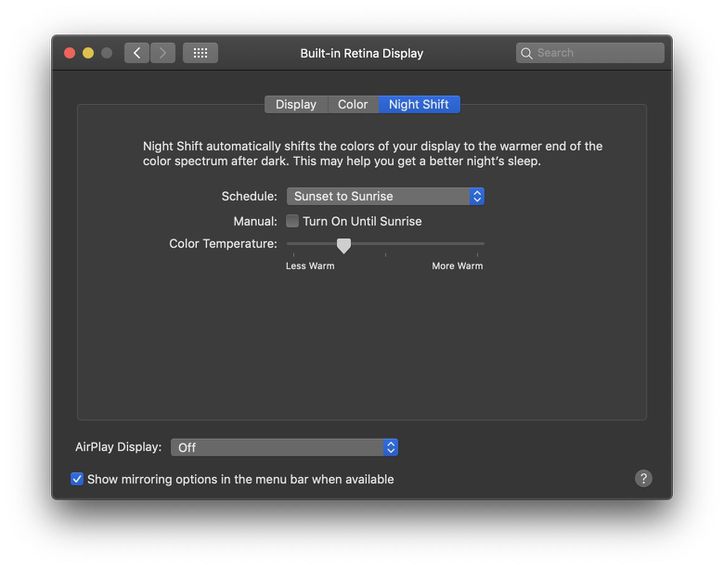724x568 pixels.
Task: Click the More Warm label
Action: click(x=457, y=266)
